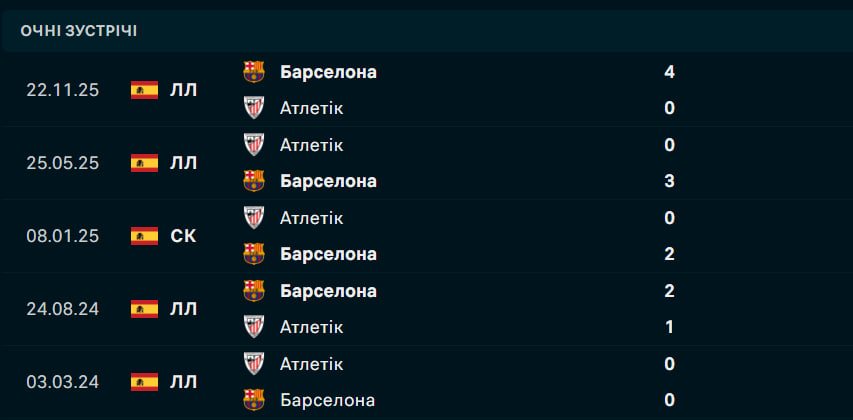Click Athletic crest in 22.11.25 match
This screenshot has height=420, width=853.
[x=254, y=108]
